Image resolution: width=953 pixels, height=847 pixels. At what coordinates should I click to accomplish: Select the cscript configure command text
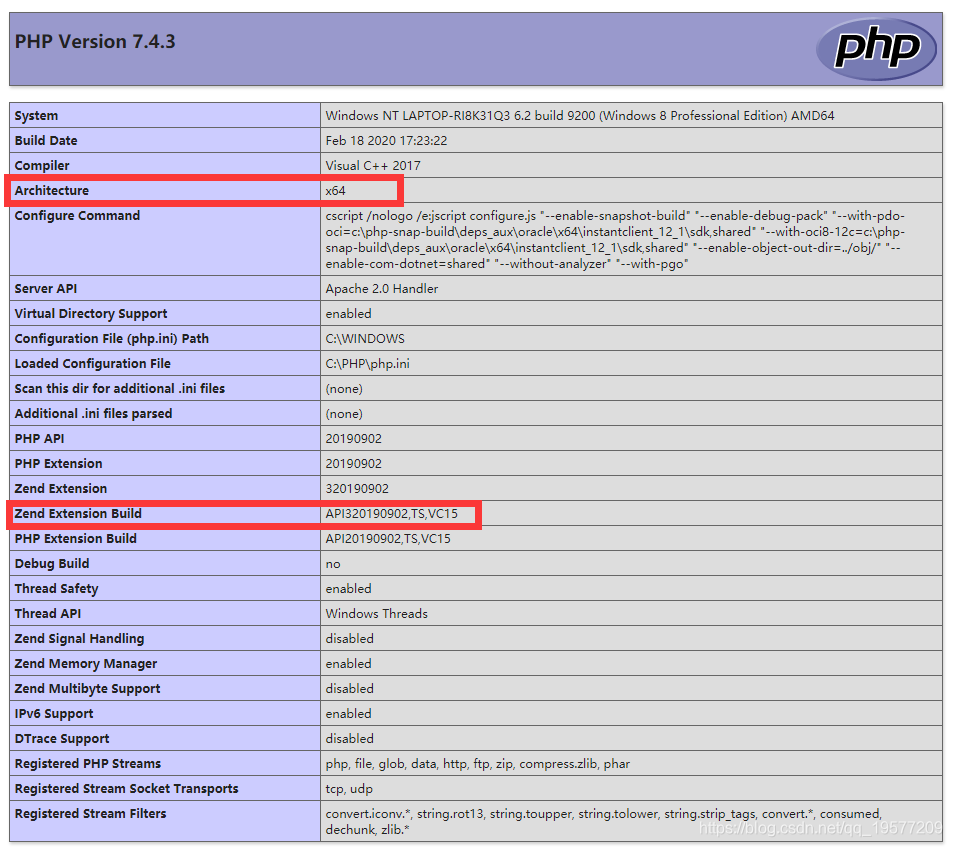point(615,239)
